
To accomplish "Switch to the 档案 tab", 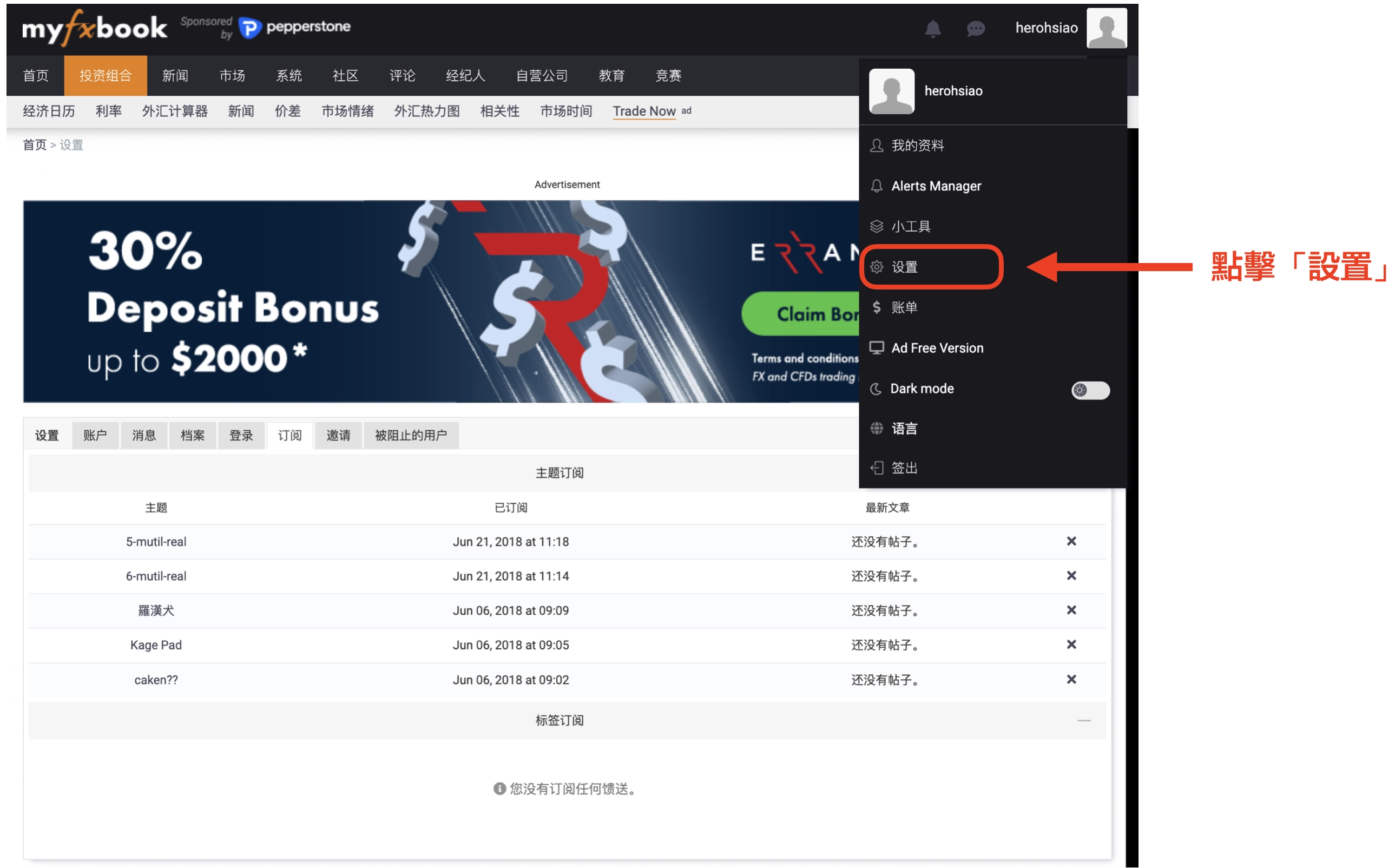I will click(193, 436).
